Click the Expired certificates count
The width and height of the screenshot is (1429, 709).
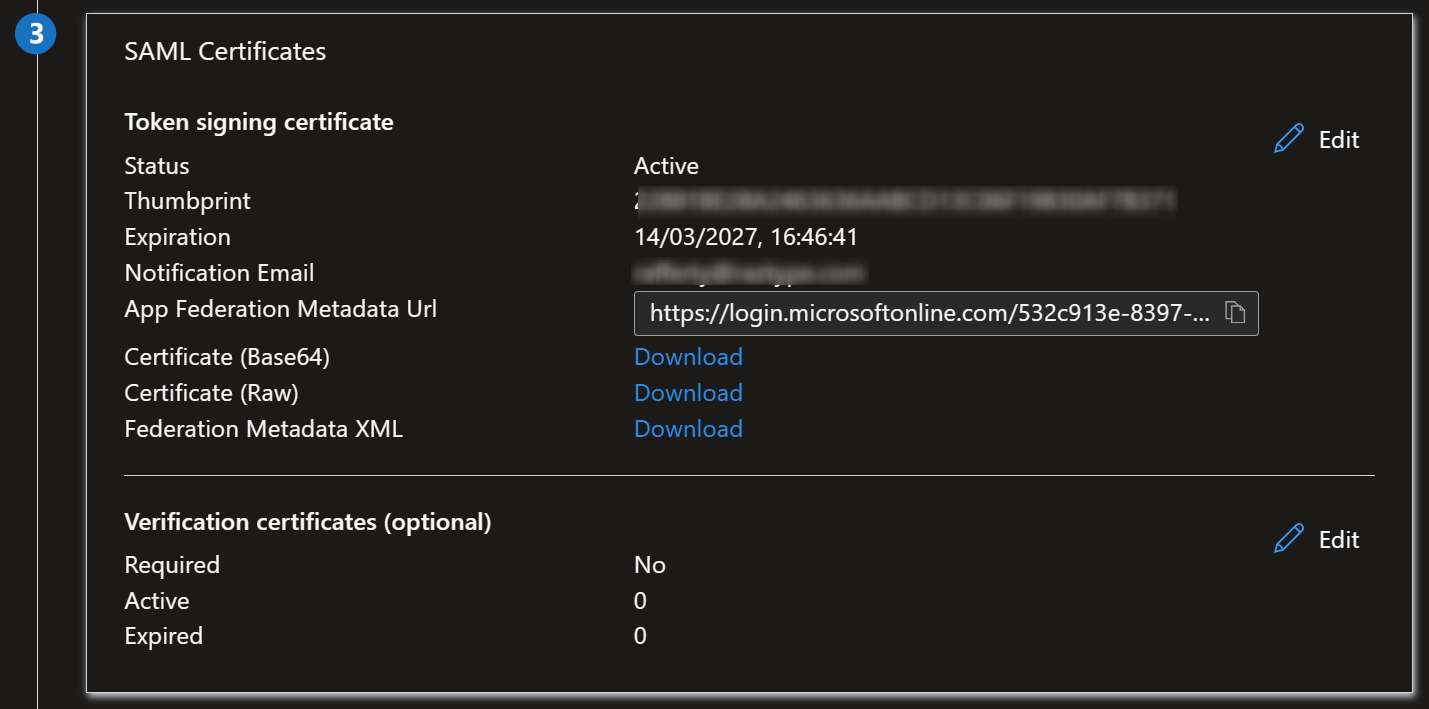coord(640,636)
